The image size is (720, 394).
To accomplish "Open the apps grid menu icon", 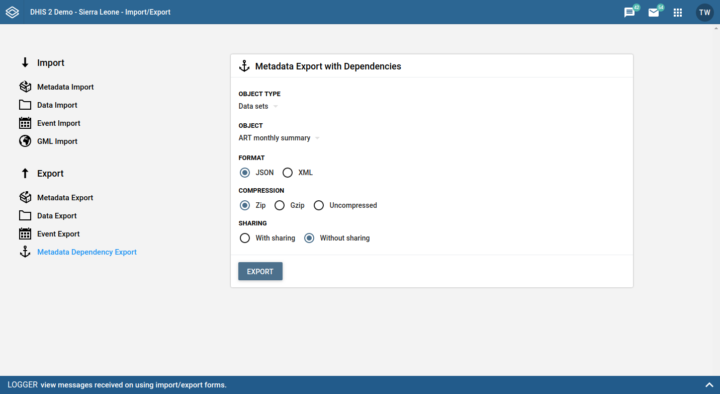I will tap(678, 12).
